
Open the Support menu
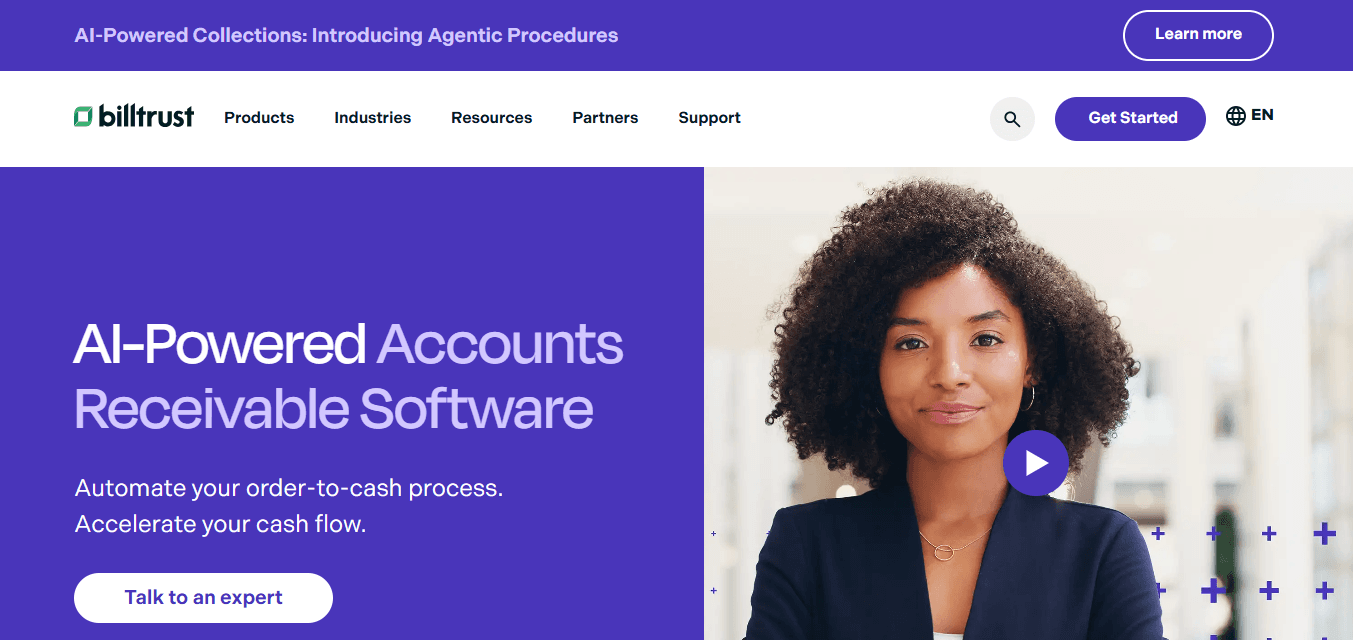click(x=709, y=118)
